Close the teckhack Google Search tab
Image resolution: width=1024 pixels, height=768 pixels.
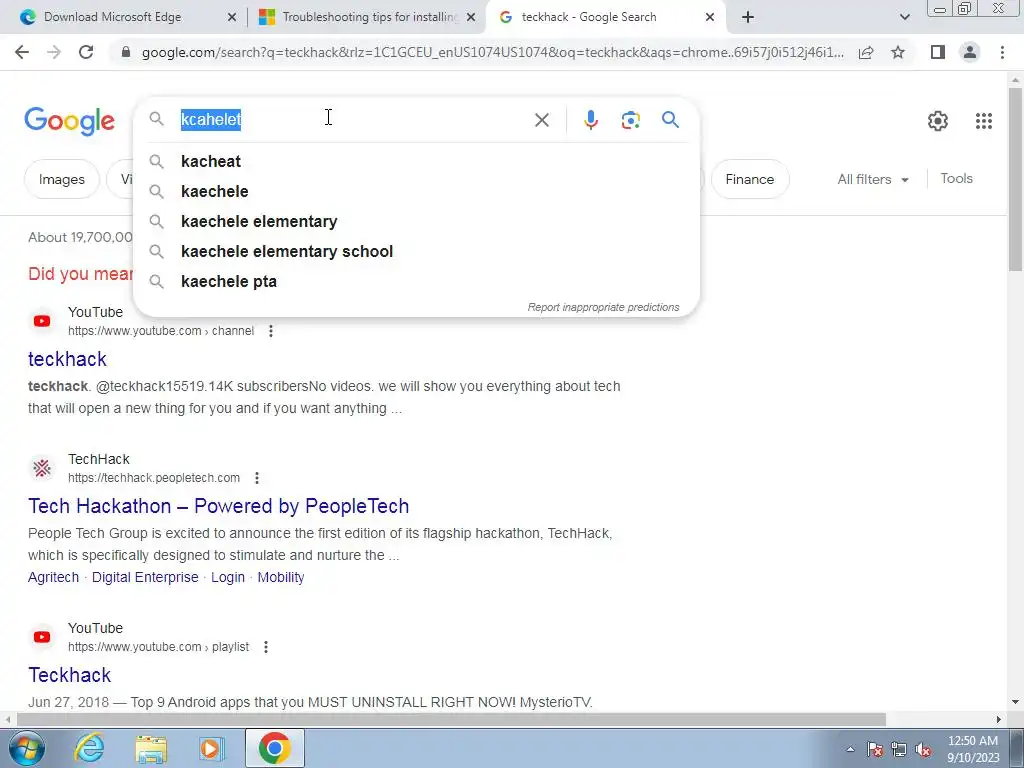coord(710,18)
